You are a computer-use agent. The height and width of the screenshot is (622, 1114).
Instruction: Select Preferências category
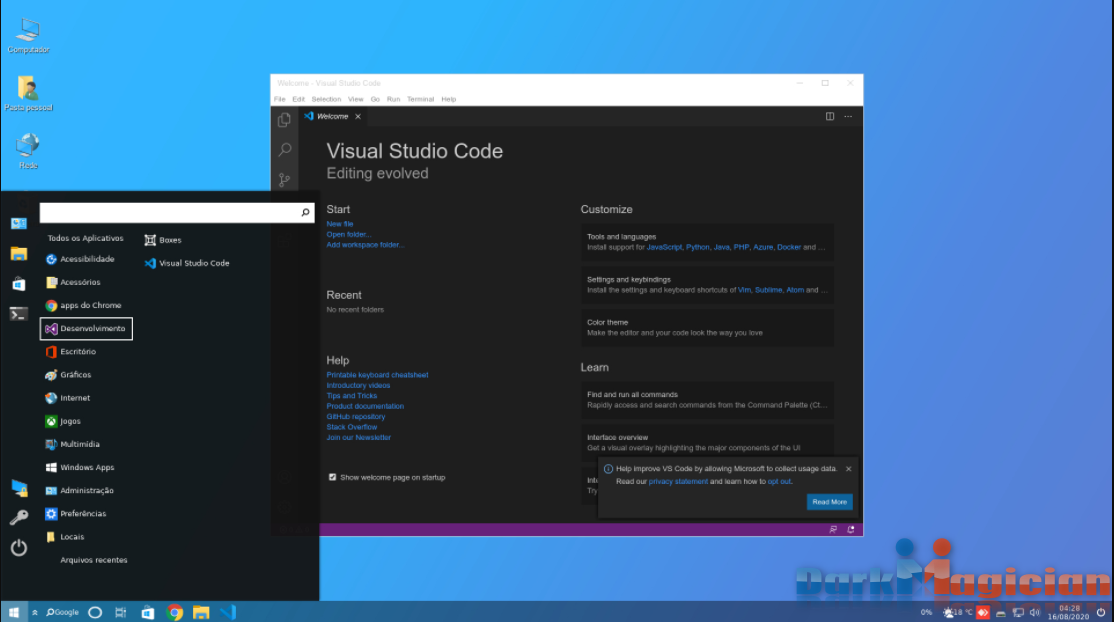click(x=75, y=514)
